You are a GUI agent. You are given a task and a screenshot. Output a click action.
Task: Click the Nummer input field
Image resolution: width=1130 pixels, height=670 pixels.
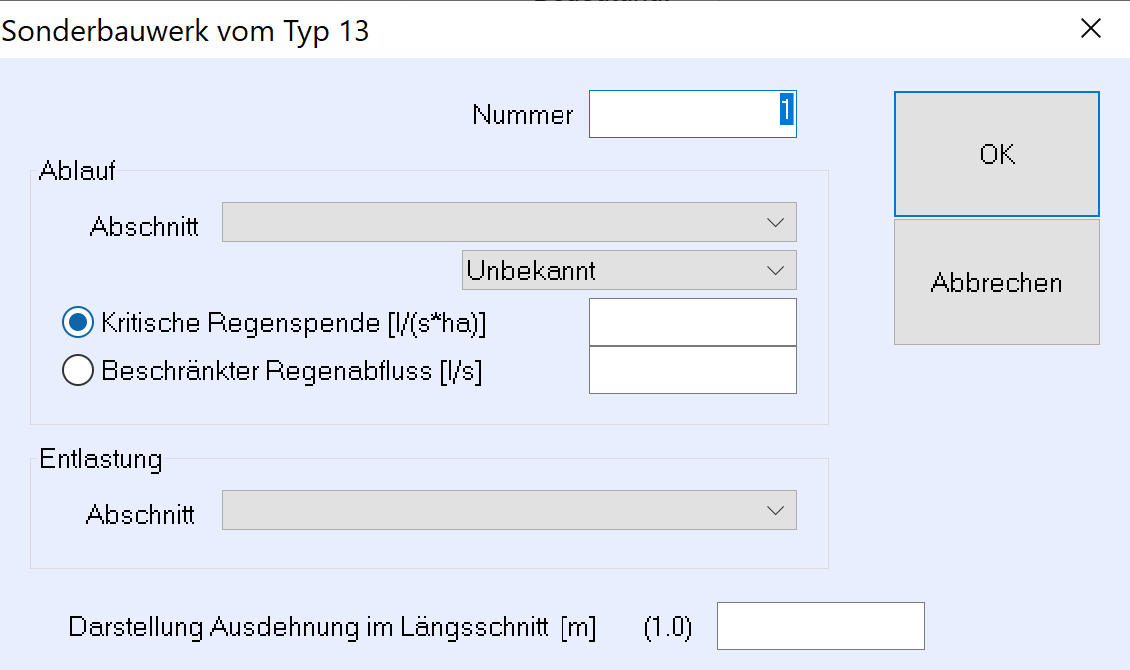click(692, 114)
